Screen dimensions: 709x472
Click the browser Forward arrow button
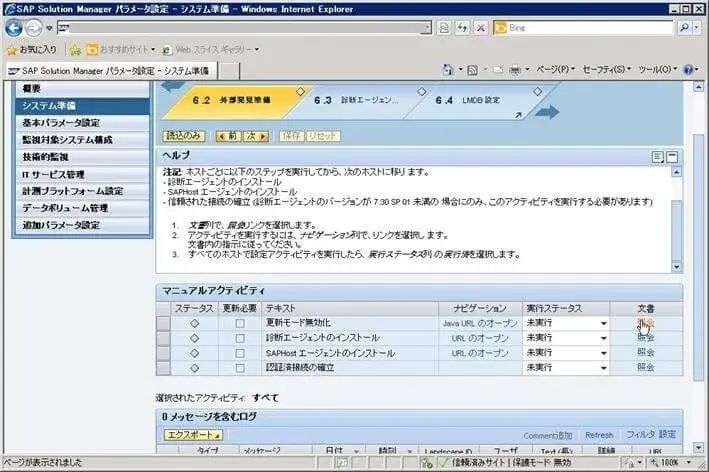tap(33, 28)
